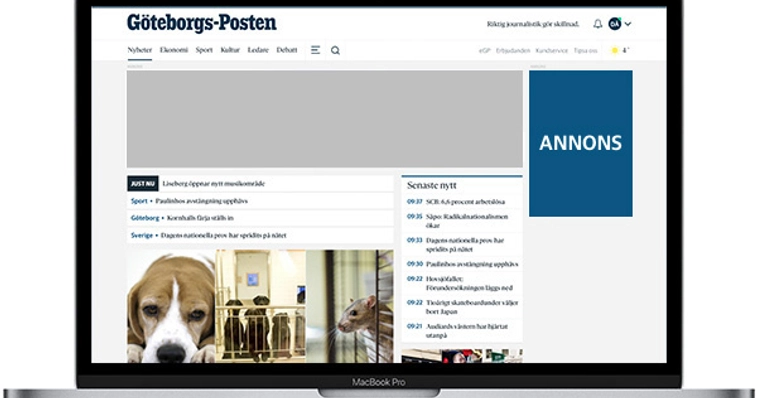Image resolution: width=757 pixels, height=398 pixels.
Task: Click the Sport category label in ticker
Action: click(x=139, y=201)
